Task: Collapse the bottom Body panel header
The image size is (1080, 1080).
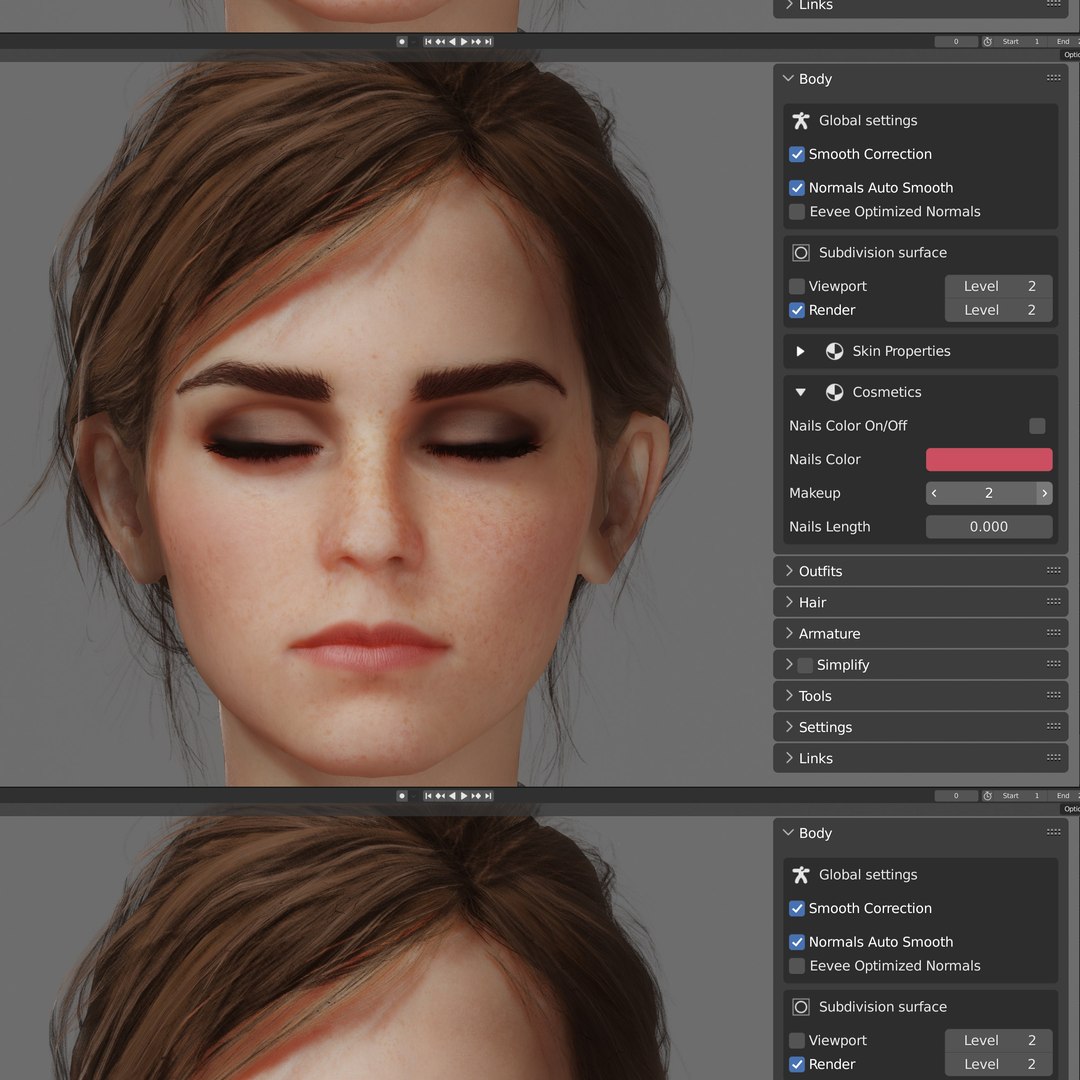Action: pos(788,833)
